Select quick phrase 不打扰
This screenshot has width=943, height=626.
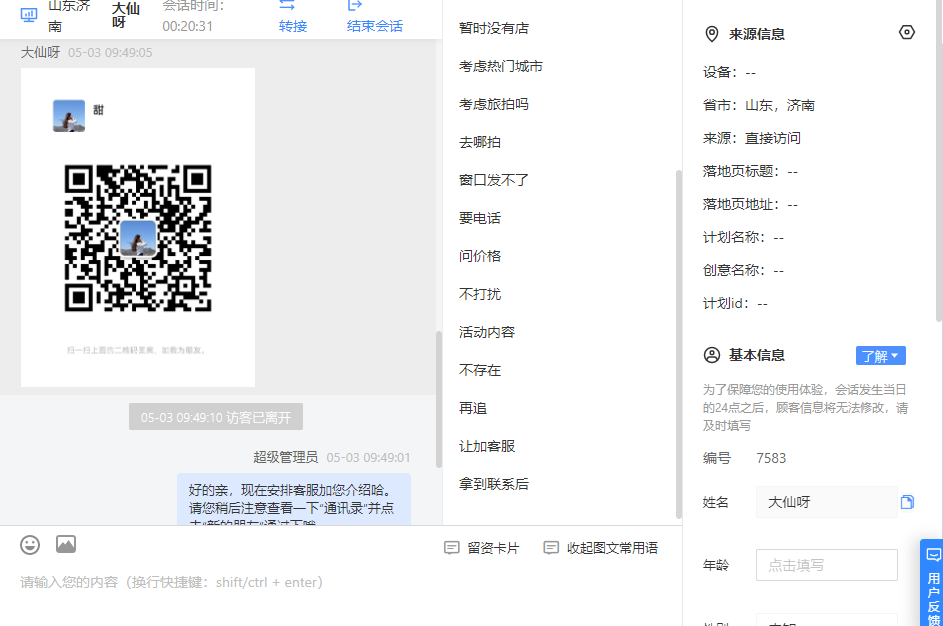[480, 294]
